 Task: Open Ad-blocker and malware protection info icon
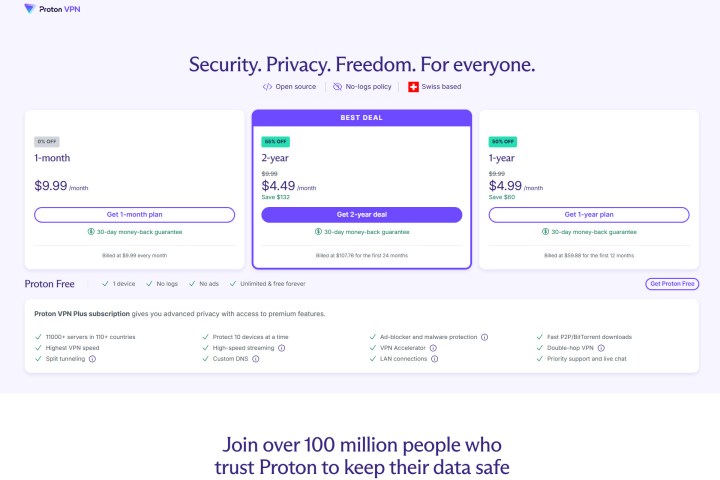click(484, 337)
